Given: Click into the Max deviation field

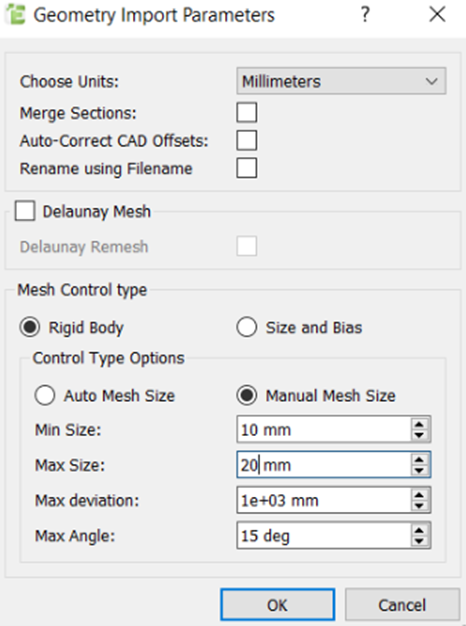Looking at the screenshot, I should (323, 500).
